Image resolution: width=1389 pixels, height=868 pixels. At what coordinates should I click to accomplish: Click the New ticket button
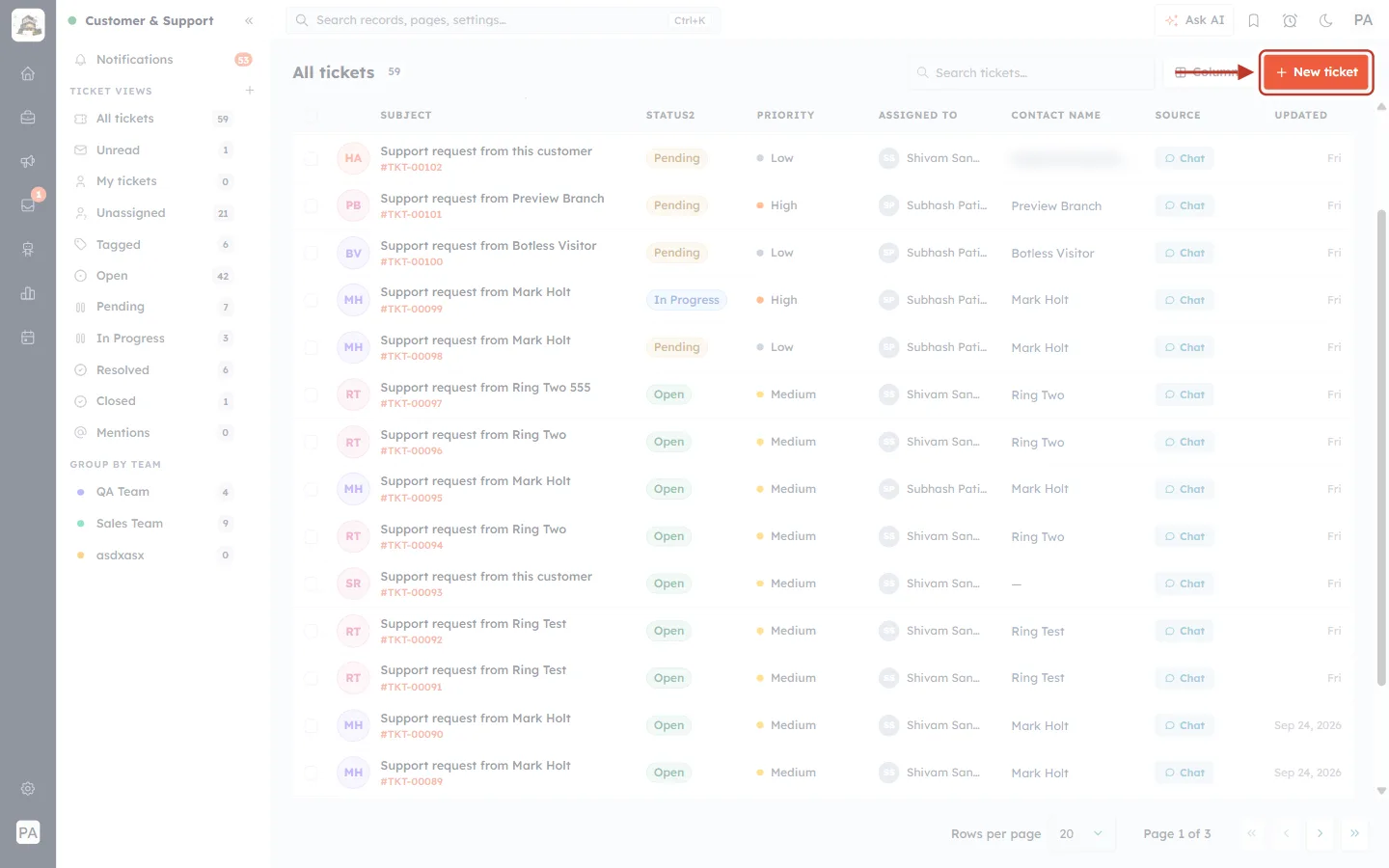pos(1316,72)
